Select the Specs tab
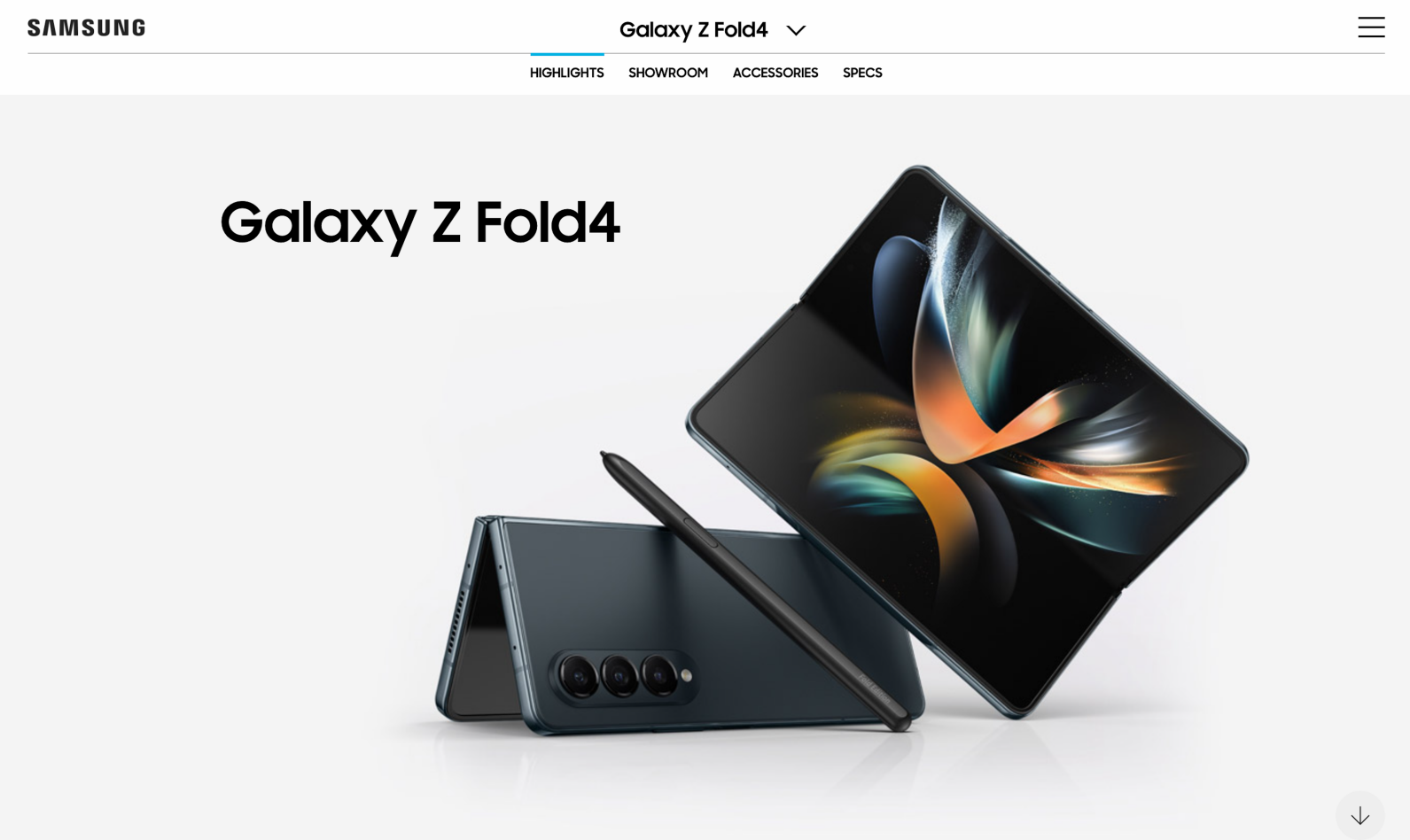Viewport: 1410px width, 840px height. click(862, 73)
